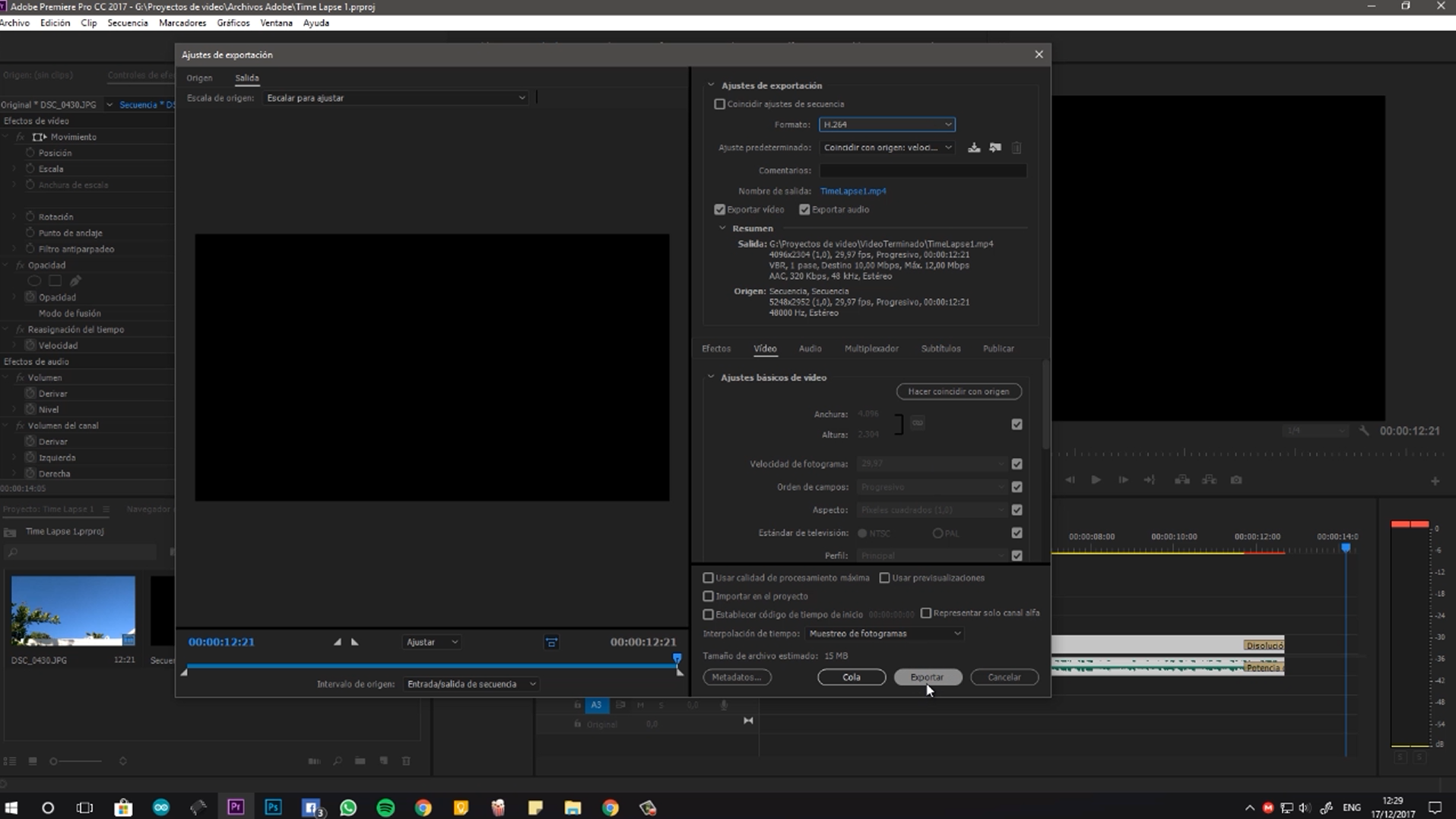Collapse the Resumen section
1456x819 pixels.
tap(722, 228)
